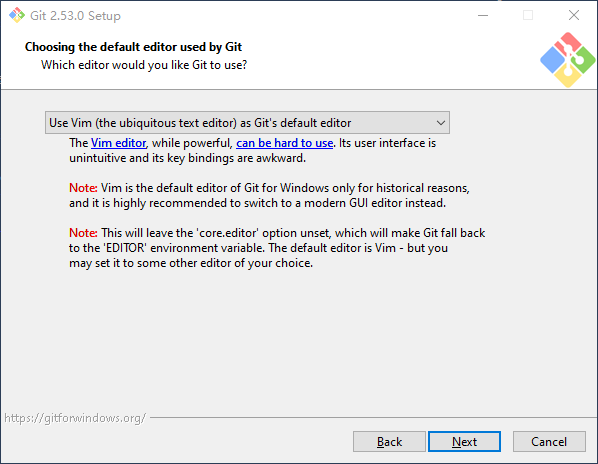This screenshot has height=464, width=598.
Task: Close the Git Setup window
Action: coord(574,15)
